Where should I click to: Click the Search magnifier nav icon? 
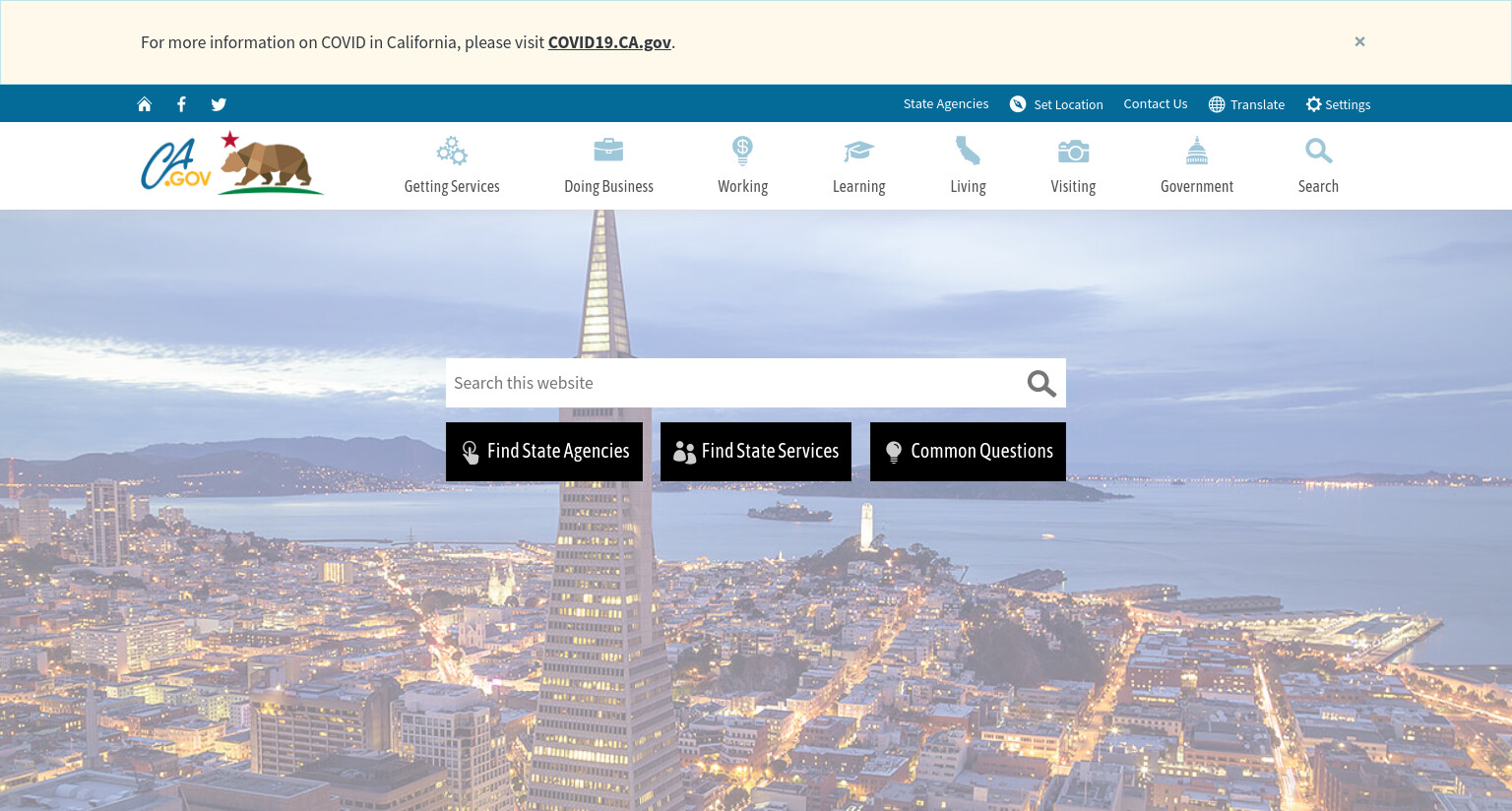(x=1318, y=151)
